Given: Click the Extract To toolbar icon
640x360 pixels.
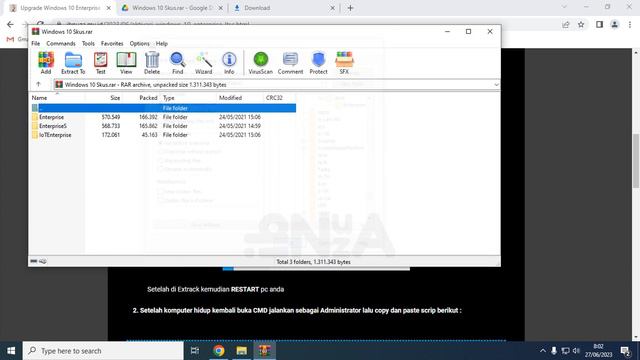Looking at the screenshot, I should tap(73, 62).
